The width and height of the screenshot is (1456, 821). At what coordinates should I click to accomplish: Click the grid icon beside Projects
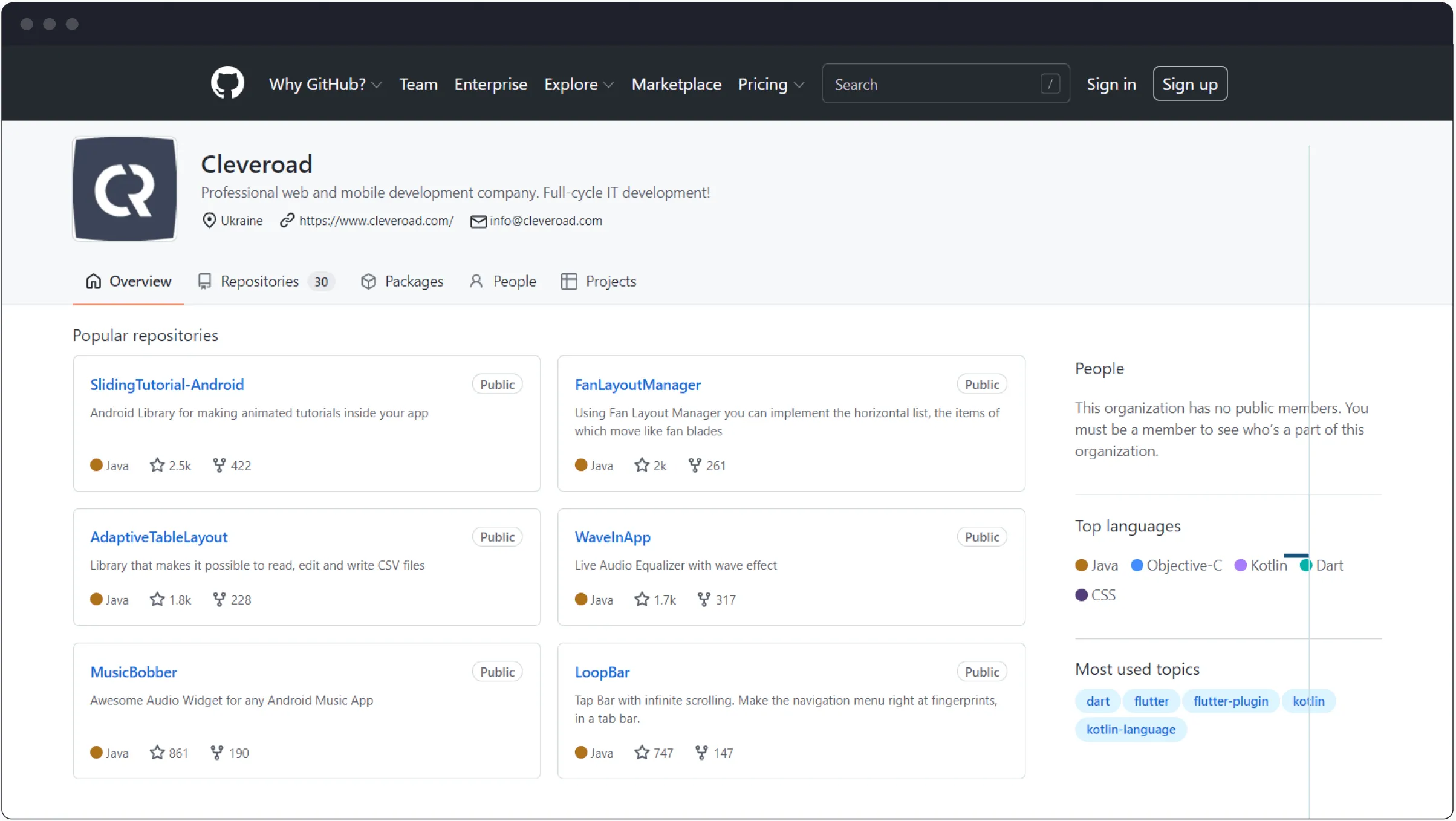(568, 281)
